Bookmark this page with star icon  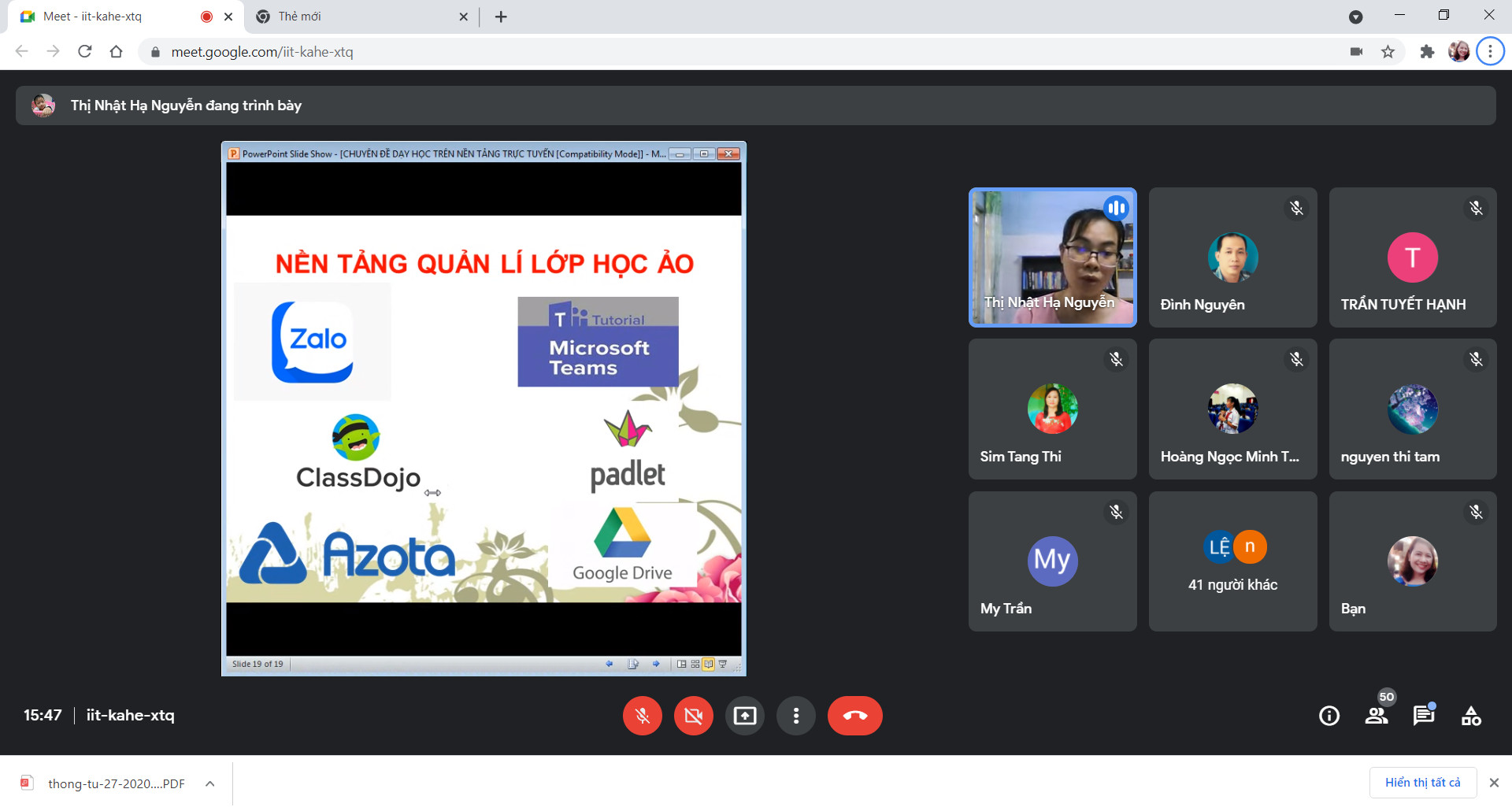click(x=1388, y=52)
